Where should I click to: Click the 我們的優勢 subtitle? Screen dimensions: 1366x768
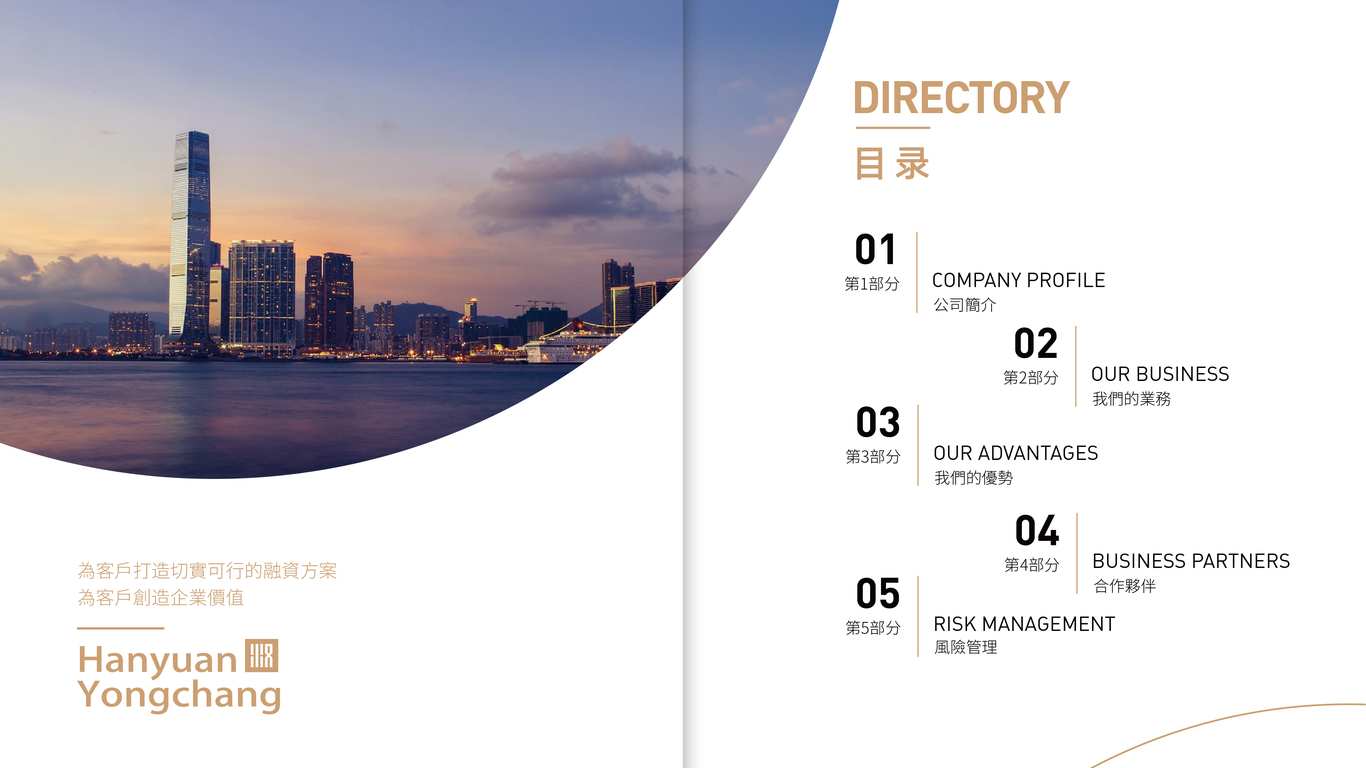(974, 478)
